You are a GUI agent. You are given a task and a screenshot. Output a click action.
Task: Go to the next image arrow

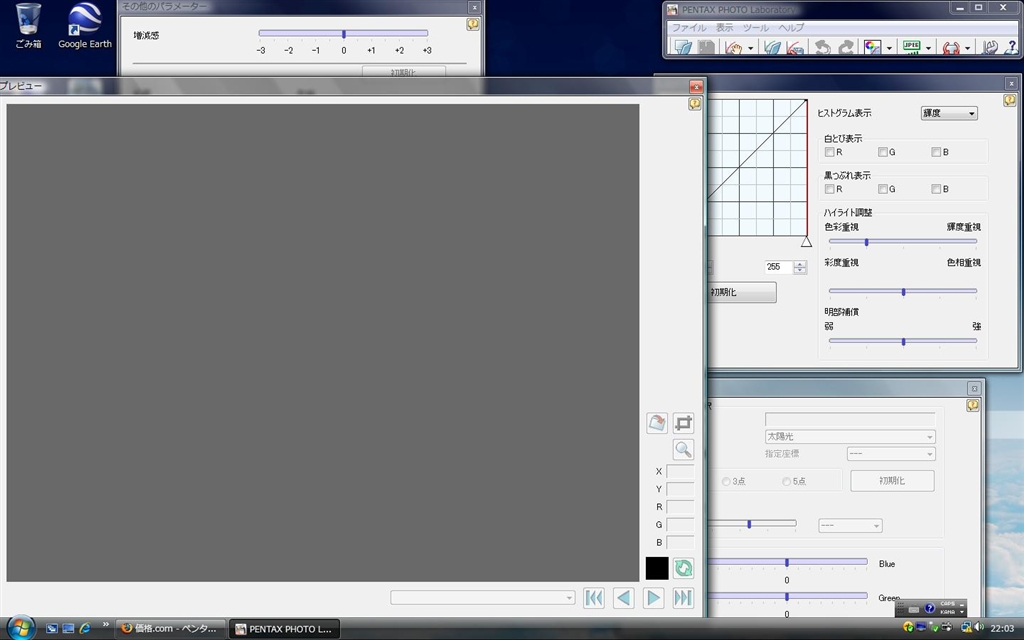tap(654, 598)
